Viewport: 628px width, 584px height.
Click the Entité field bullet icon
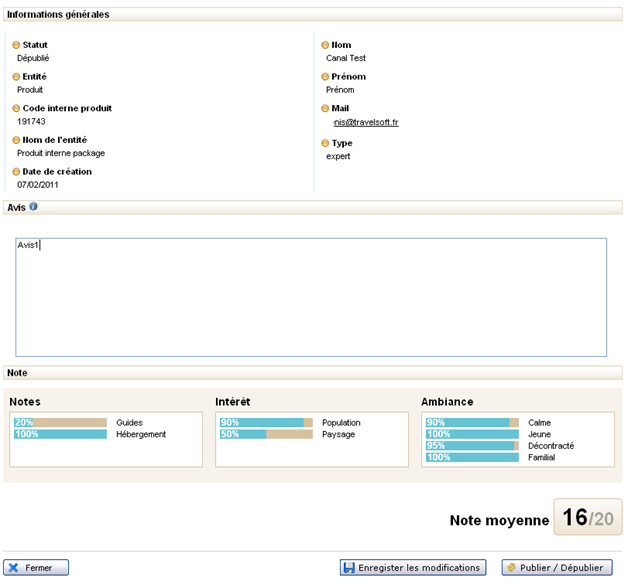(16, 77)
